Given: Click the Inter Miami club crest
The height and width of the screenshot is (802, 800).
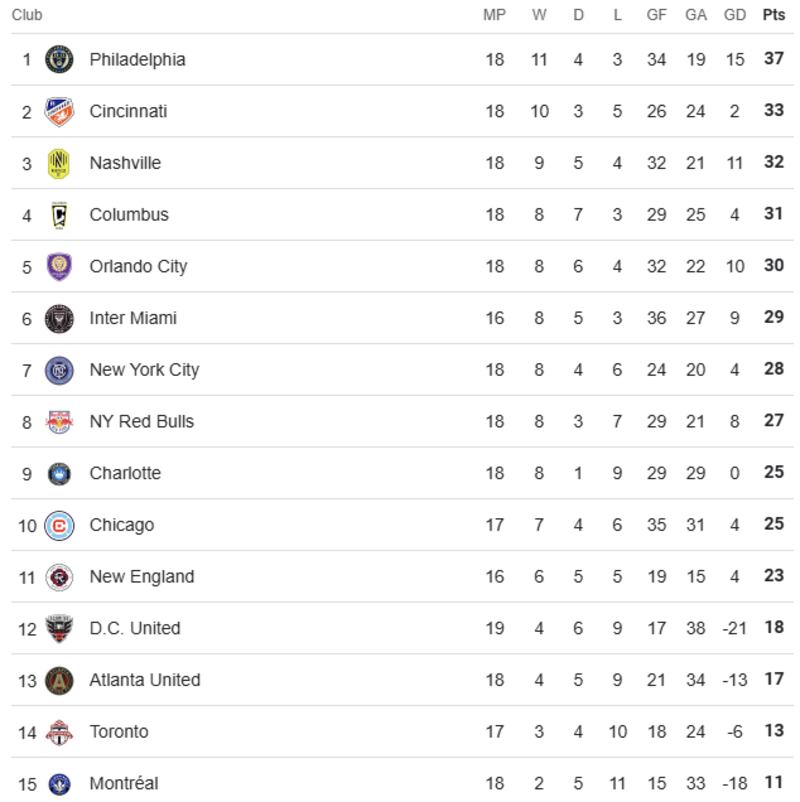Looking at the screenshot, I should click(59, 318).
